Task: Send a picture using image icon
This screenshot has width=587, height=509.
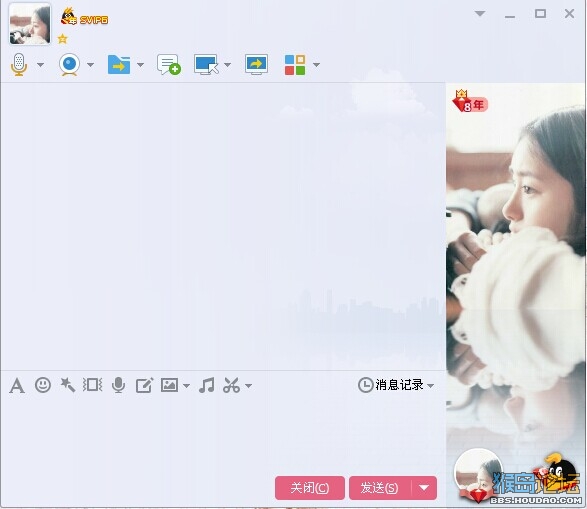Action: pos(170,385)
